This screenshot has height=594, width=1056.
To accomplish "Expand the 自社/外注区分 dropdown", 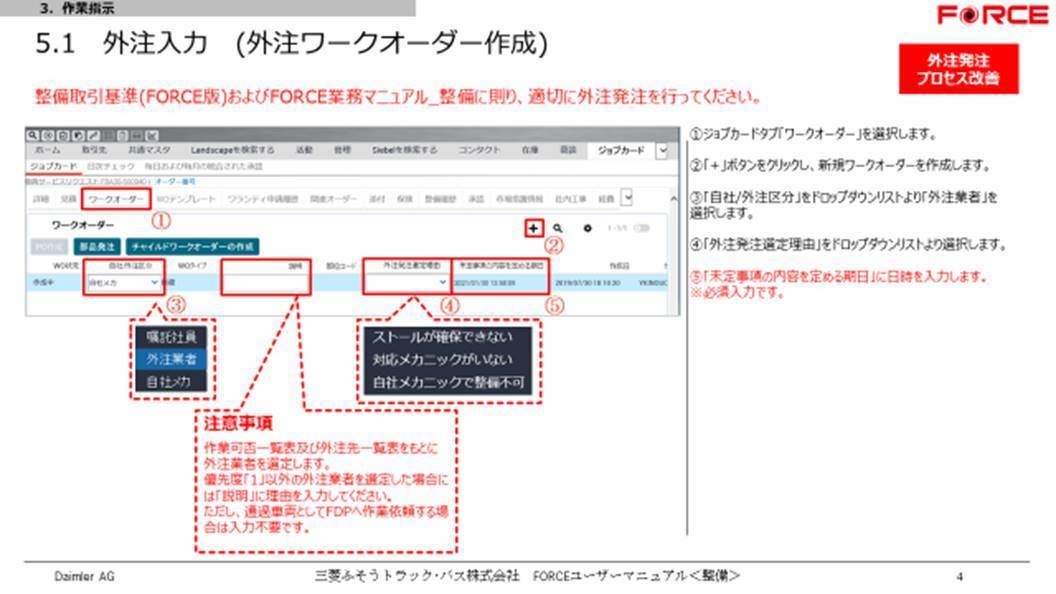I will tap(153, 283).
